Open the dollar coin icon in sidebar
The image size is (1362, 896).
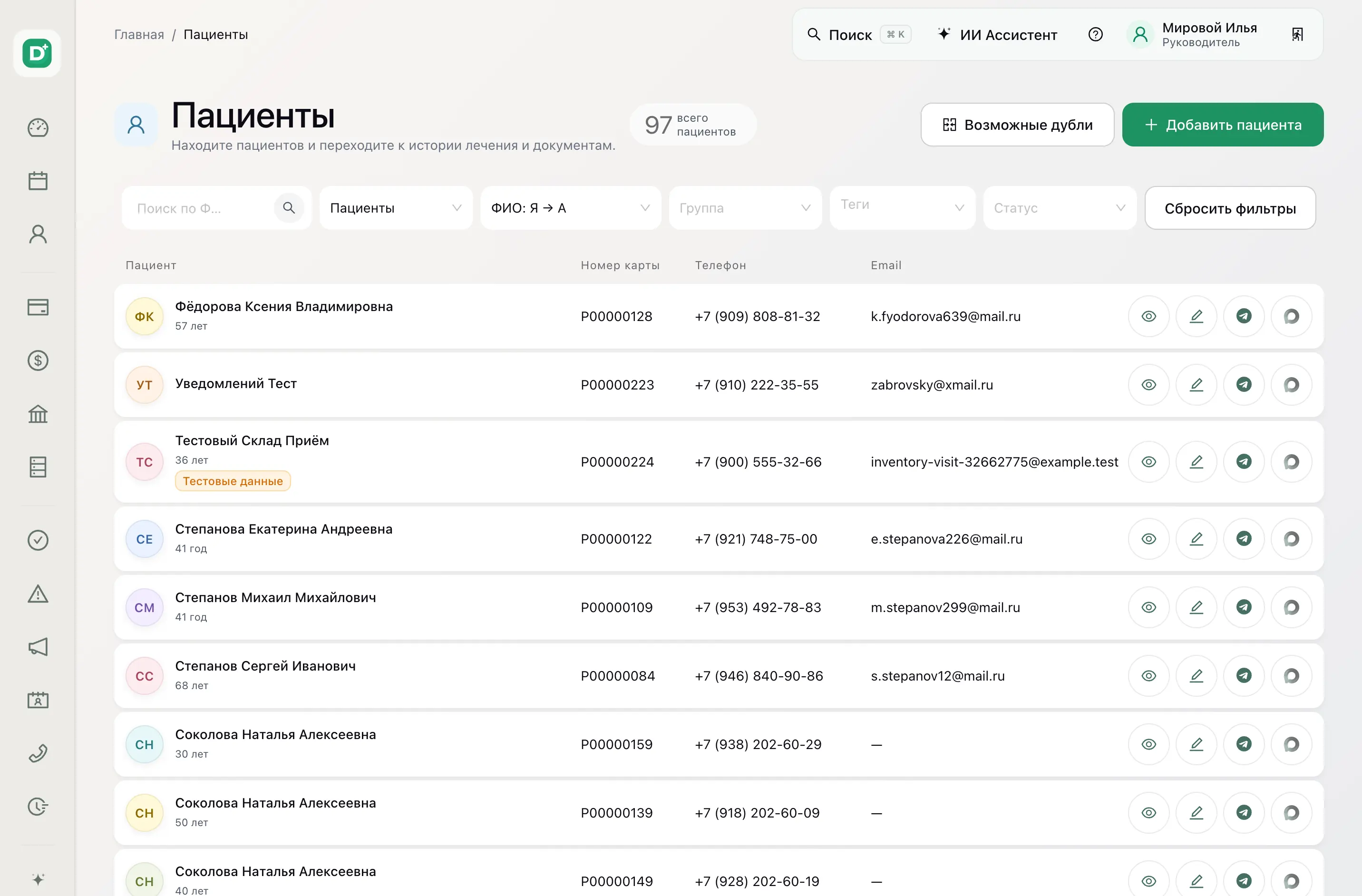point(38,360)
